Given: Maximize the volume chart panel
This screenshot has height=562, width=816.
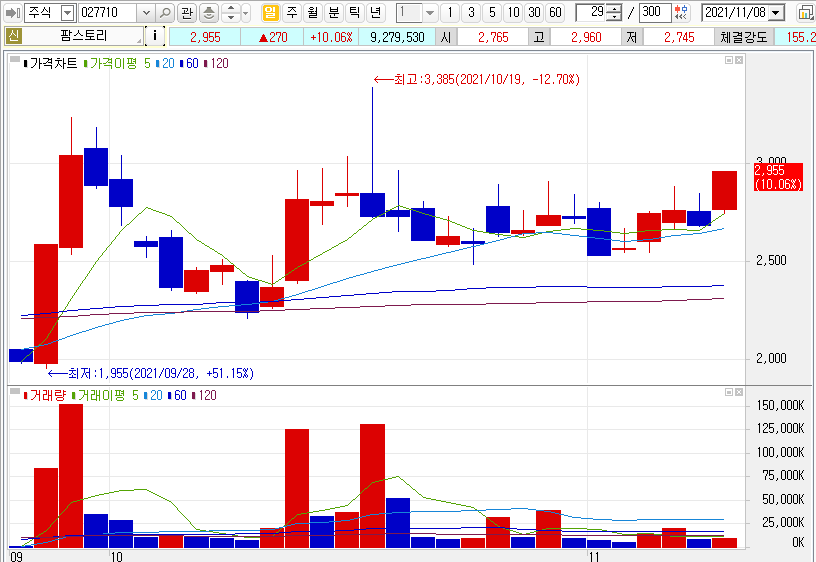Looking at the screenshot, I should point(729,392).
